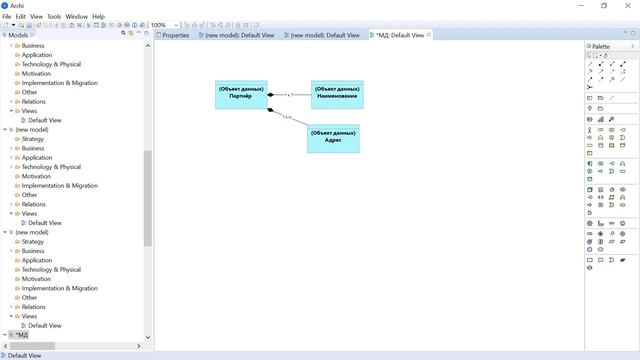Click the Models scroll-up arrow

[148, 46]
